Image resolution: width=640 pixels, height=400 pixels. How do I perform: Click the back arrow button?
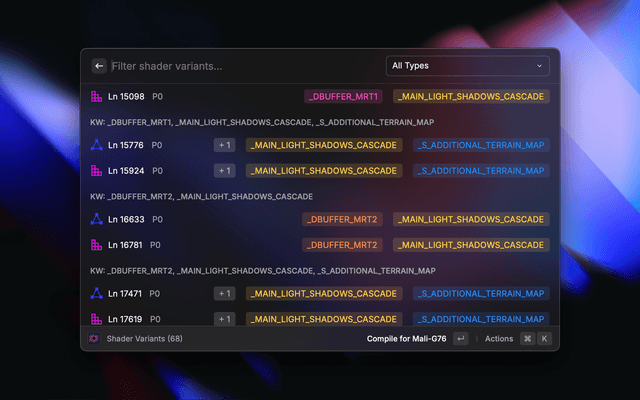tap(99, 66)
